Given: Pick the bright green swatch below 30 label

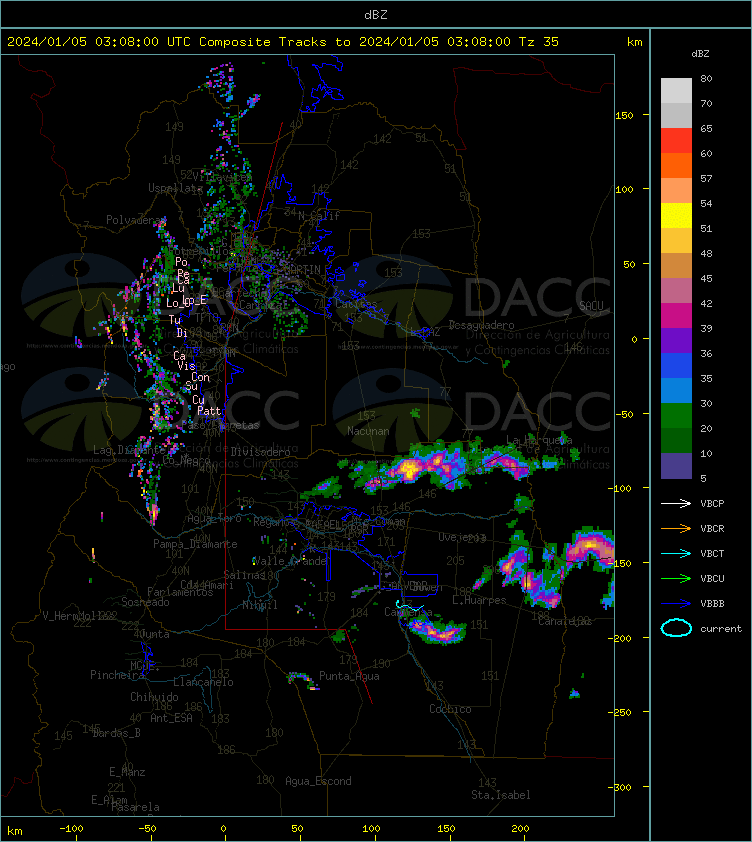Looking at the screenshot, I should (676, 415).
